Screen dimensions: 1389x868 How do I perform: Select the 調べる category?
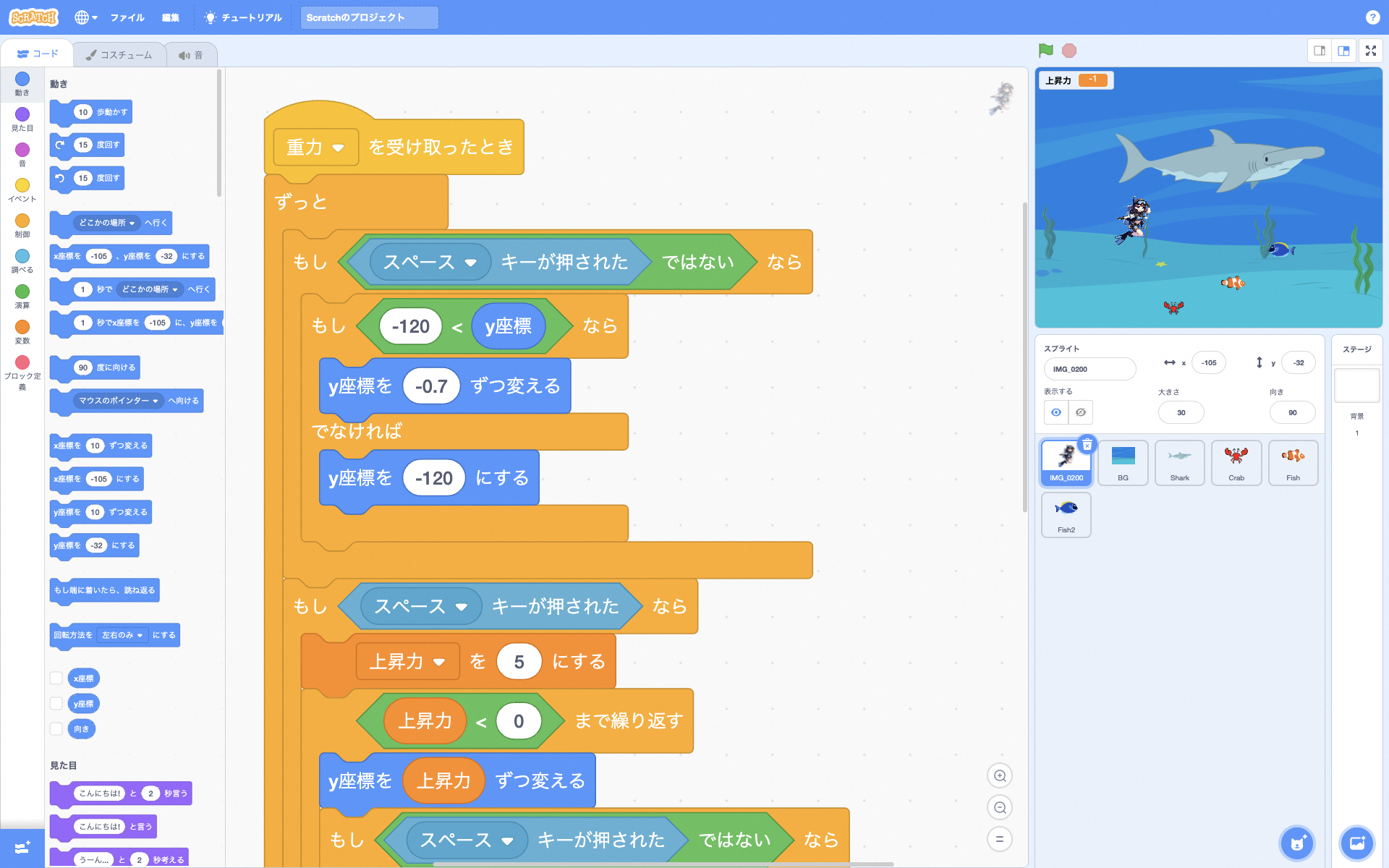pyautogui.click(x=22, y=260)
